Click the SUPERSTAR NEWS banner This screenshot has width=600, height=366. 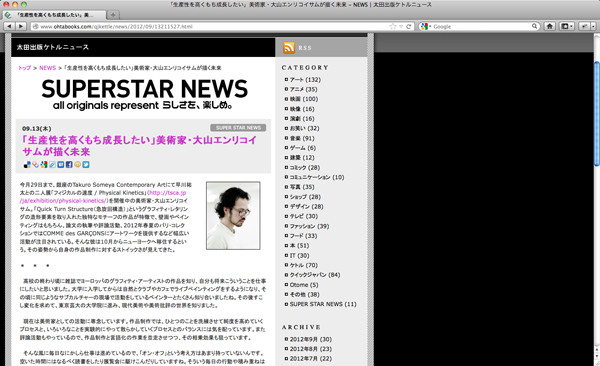145,94
